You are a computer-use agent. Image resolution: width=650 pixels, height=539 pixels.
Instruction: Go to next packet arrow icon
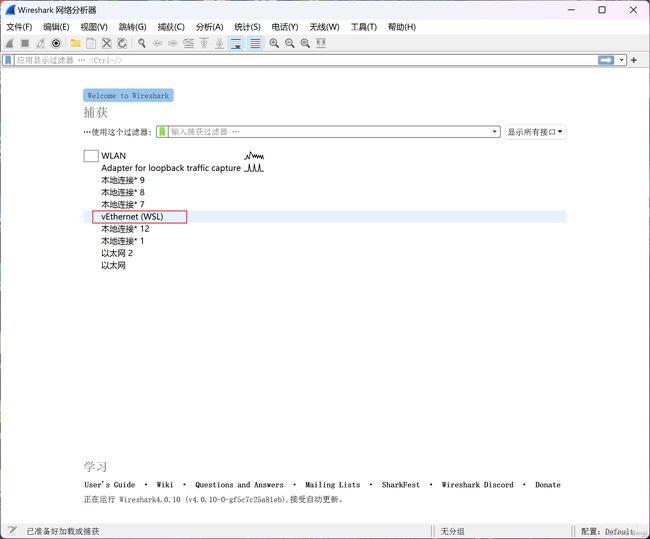pyautogui.click(x=173, y=43)
